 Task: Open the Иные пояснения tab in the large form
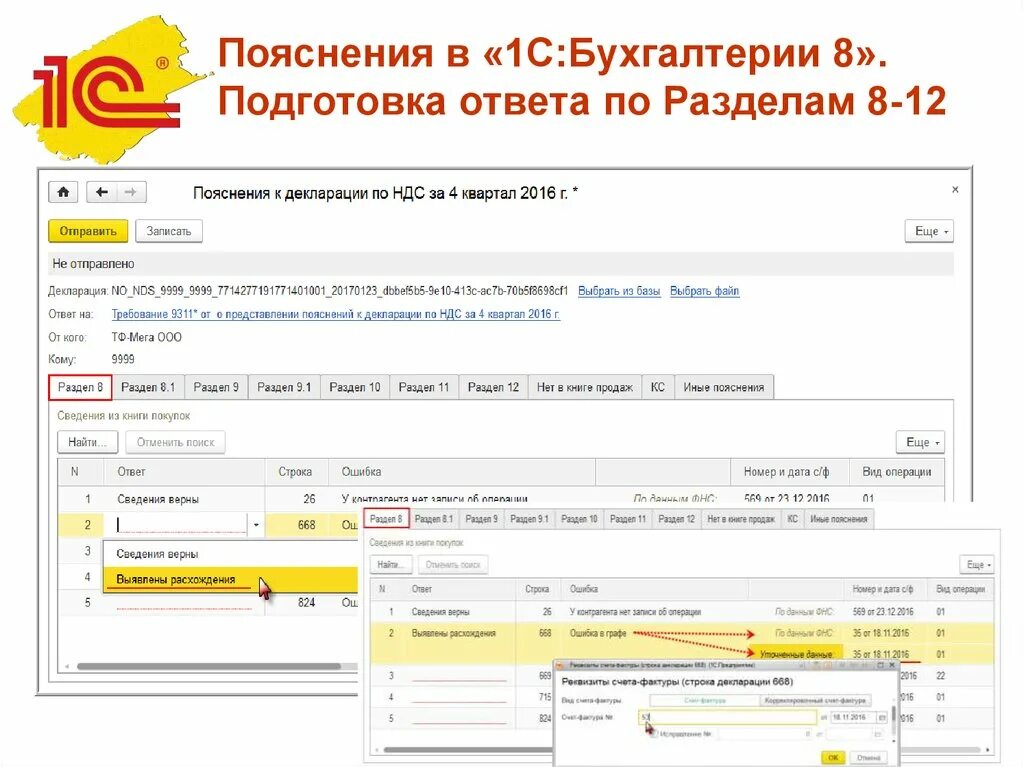(x=724, y=387)
